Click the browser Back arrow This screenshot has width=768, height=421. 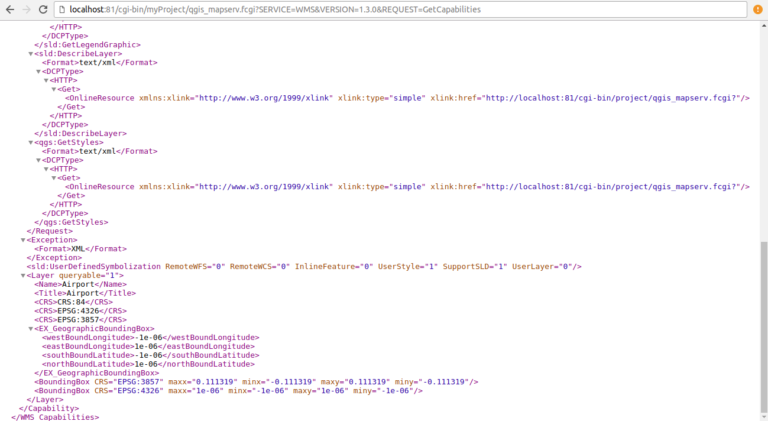point(10,9)
